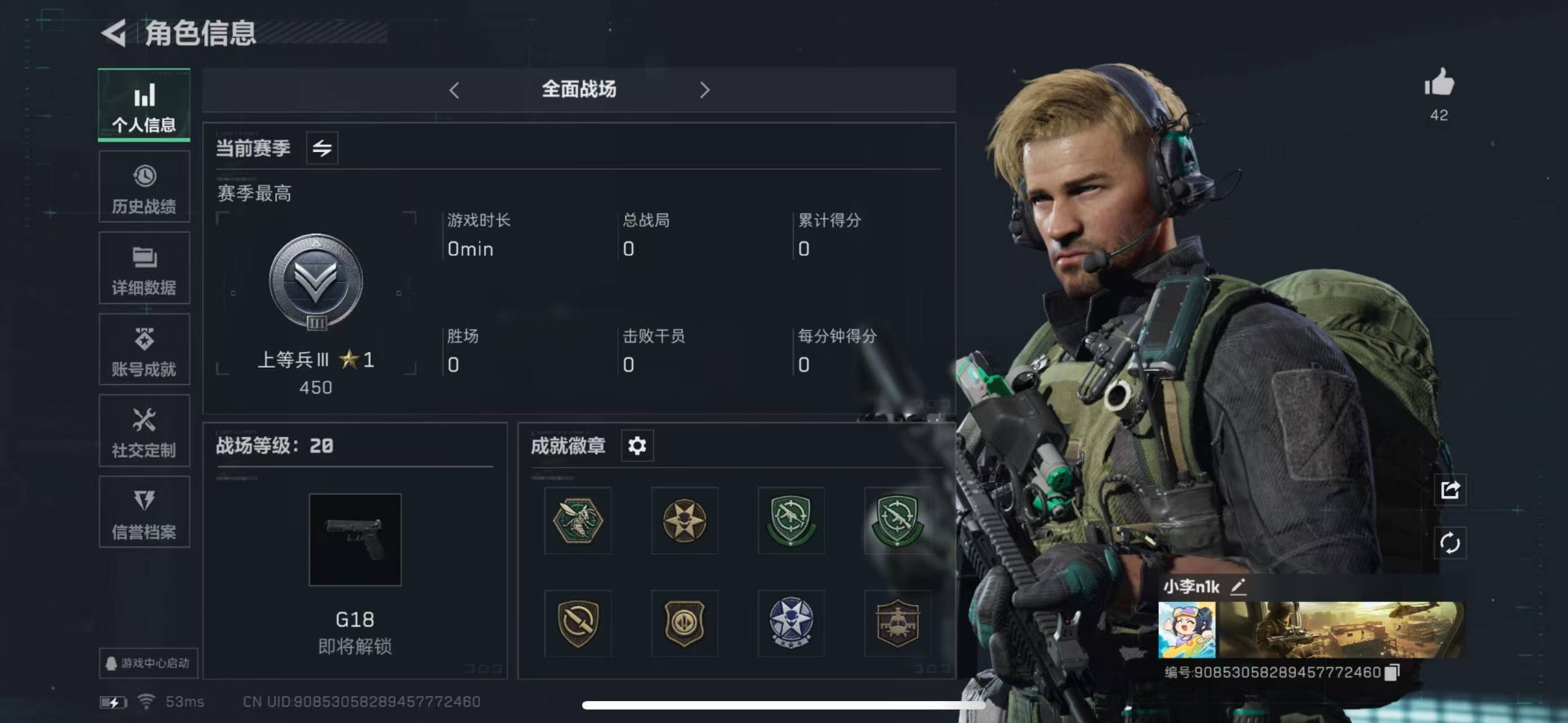Select the G18 pistol unlock thumbnail
The height and width of the screenshot is (723, 1568).
355,539
